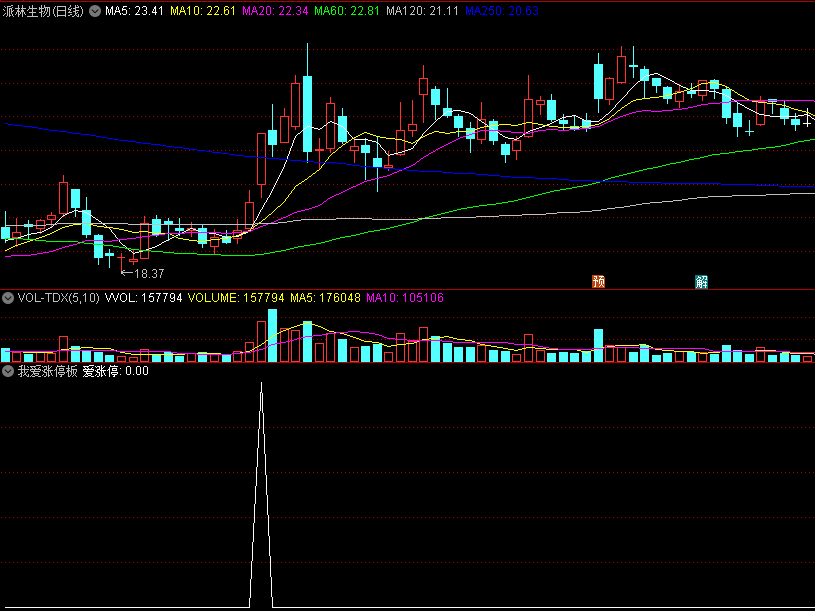
Task: Click the 爱涨停: 0.00 value
Action: click(115, 371)
